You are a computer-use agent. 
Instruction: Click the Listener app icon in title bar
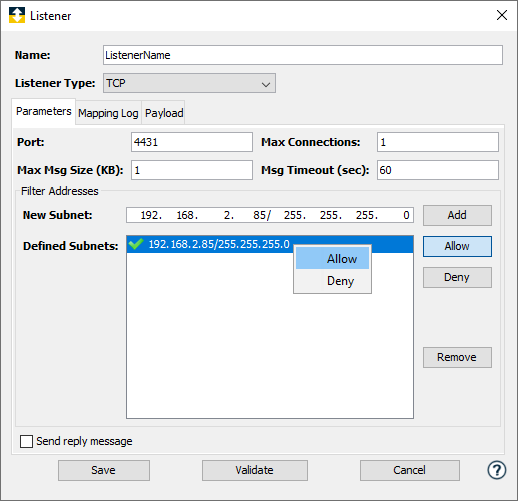pos(17,15)
